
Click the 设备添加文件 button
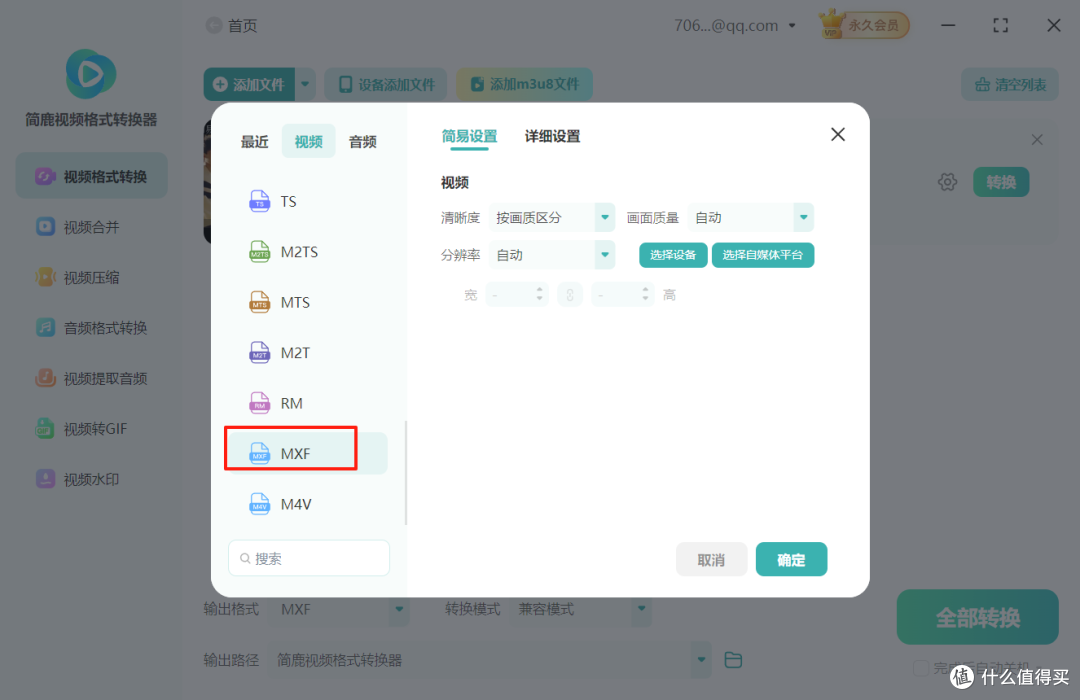(x=386, y=85)
